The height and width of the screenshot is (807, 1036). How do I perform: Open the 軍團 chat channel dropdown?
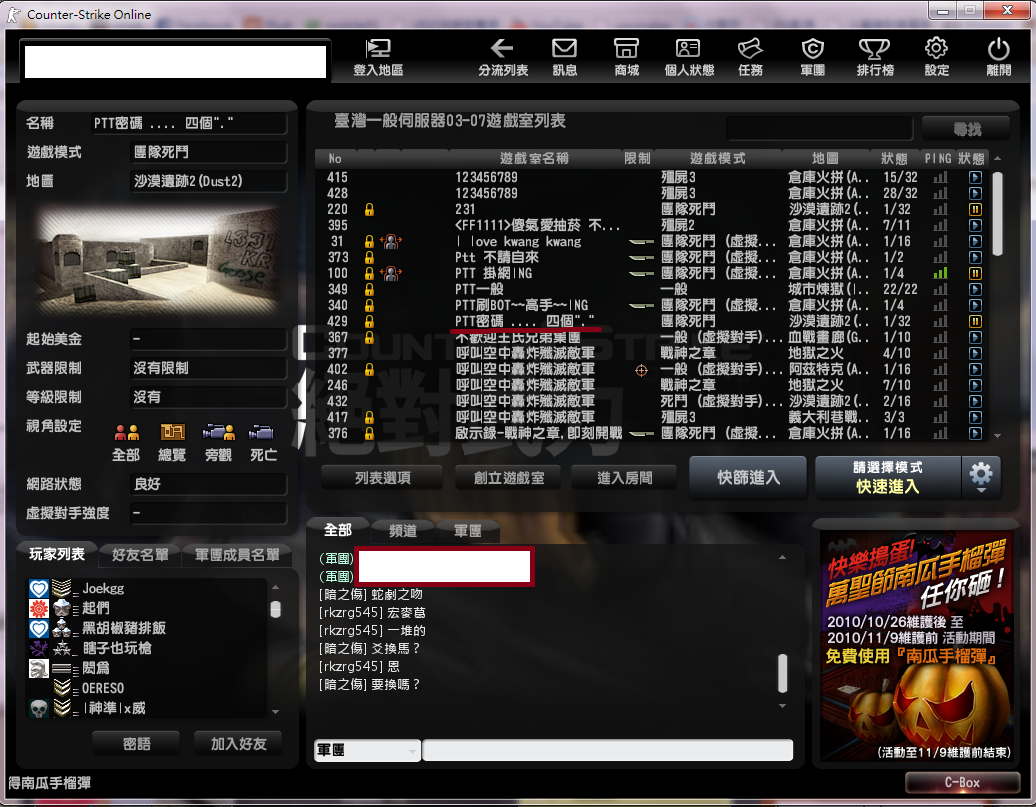367,751
